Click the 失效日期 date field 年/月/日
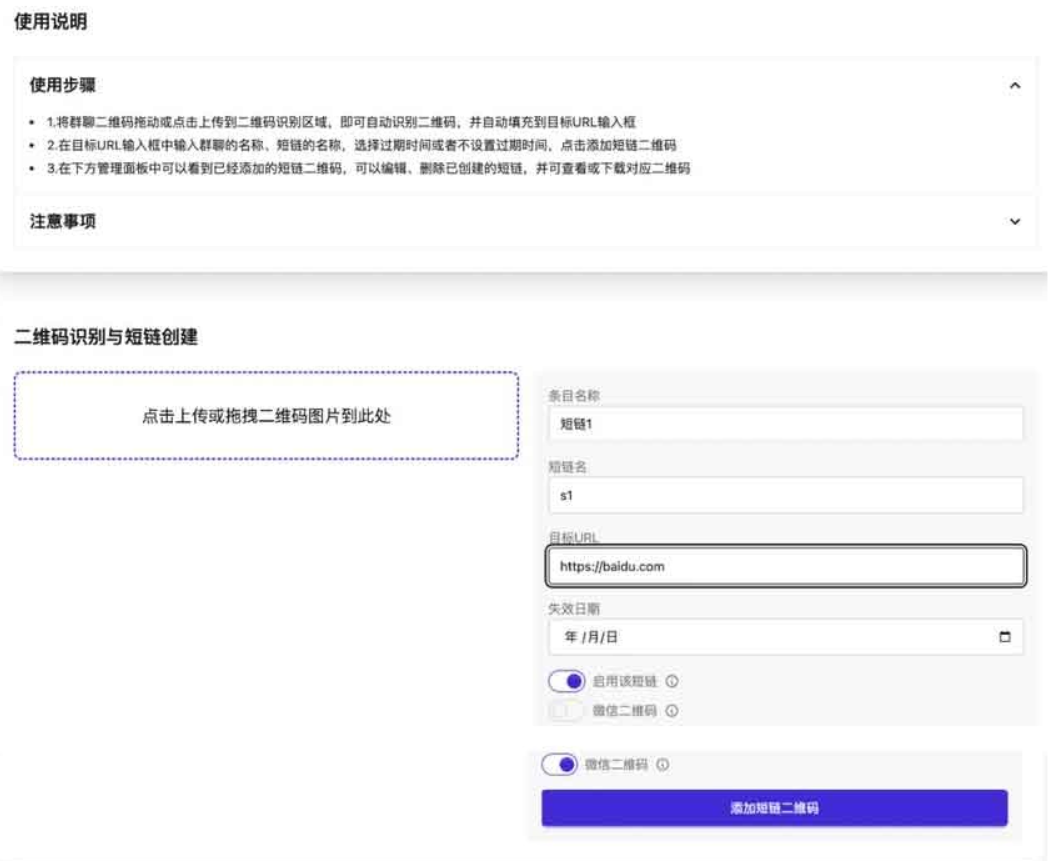The width and height of the screenshot is (1048, 861). point(785,637)
